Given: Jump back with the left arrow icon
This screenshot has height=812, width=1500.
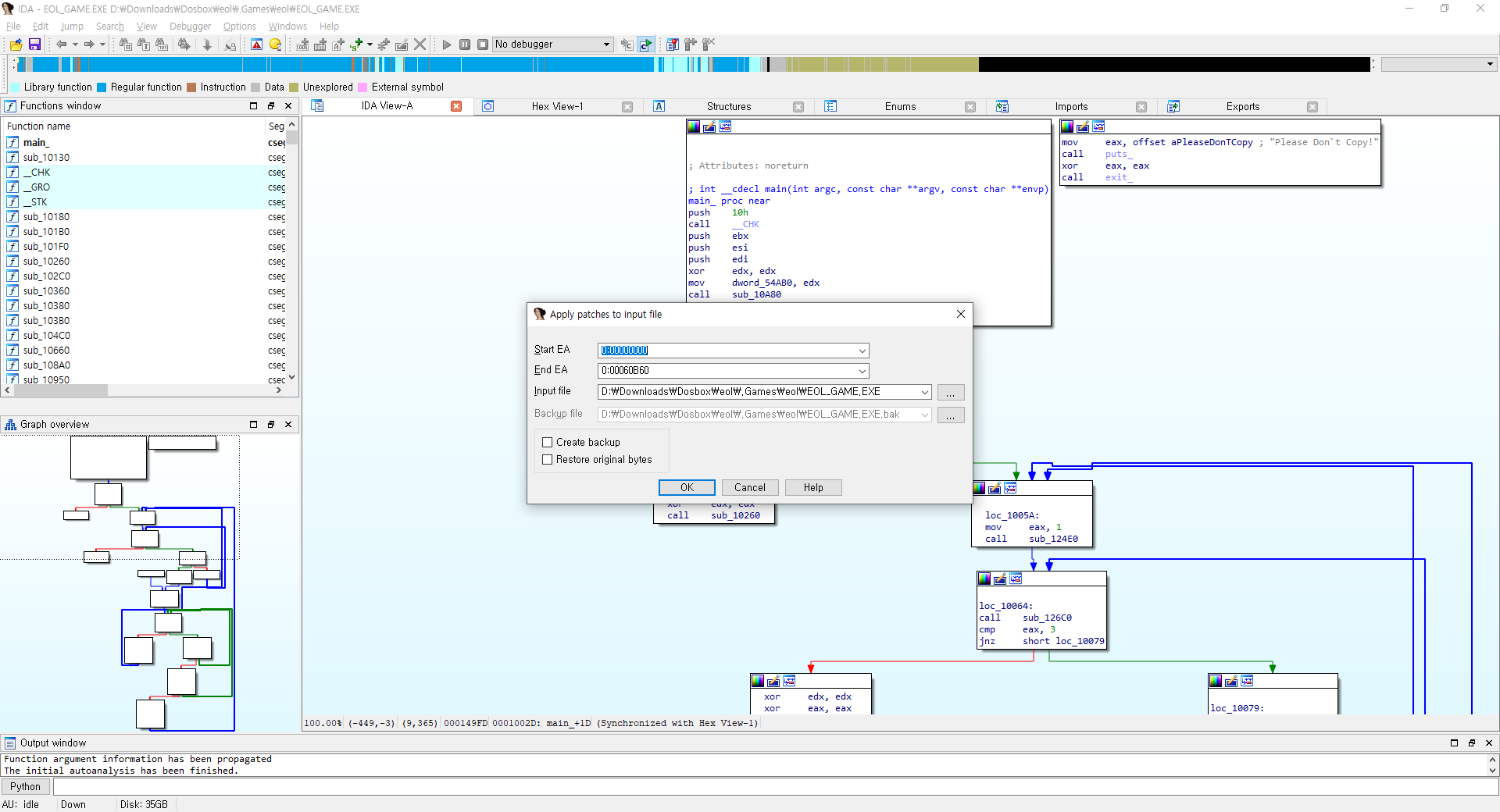Looking at the screenshot, I should click(61, 45).
